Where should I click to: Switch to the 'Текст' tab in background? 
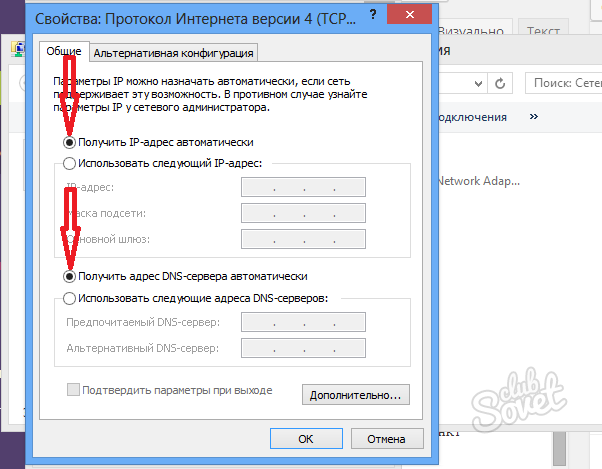click(x=544, y=31)
